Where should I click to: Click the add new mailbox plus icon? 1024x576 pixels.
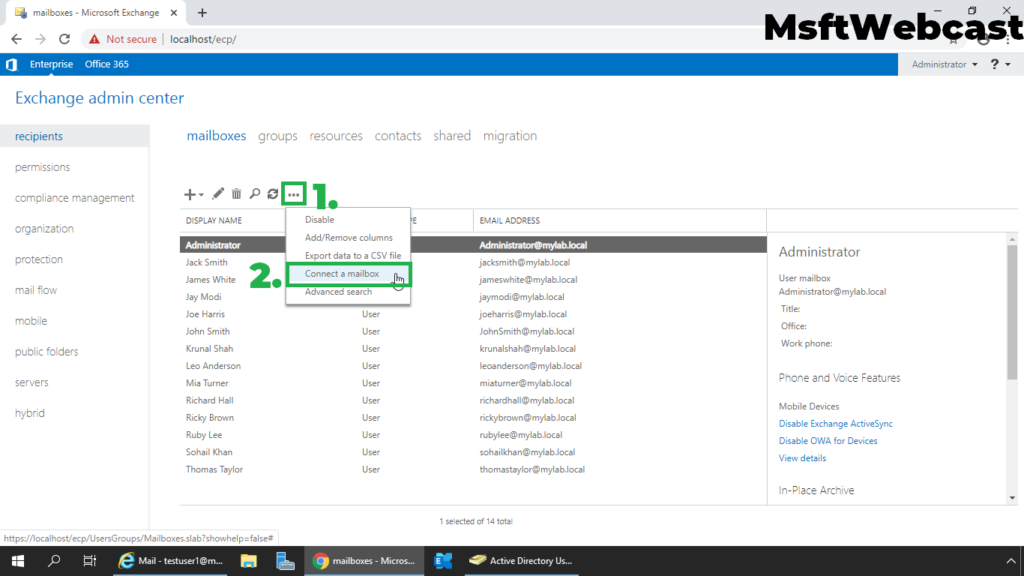(x=189, y=195)
